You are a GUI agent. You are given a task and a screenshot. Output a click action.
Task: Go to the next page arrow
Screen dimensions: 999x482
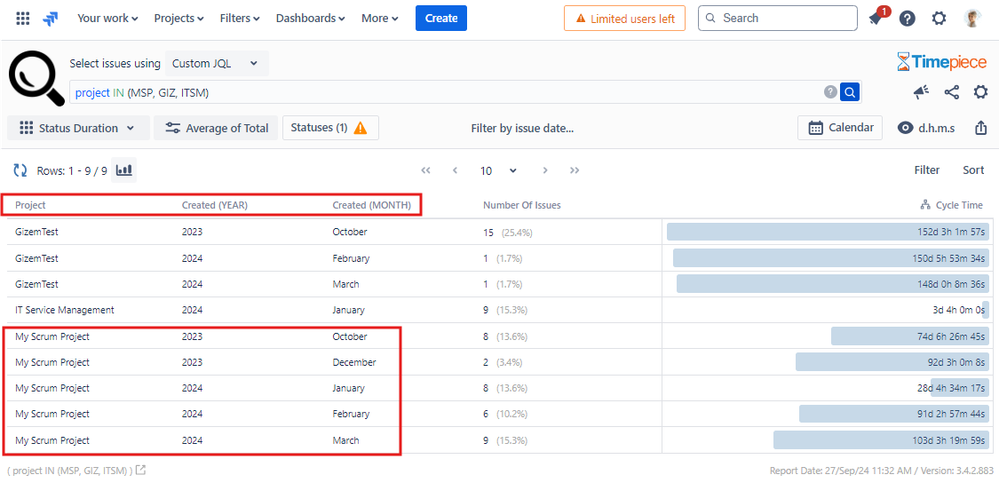(x=545, y=170)
